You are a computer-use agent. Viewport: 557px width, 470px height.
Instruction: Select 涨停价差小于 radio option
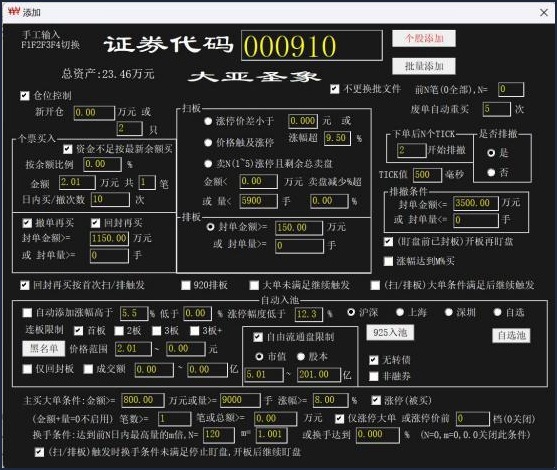(x=208, y=121)
